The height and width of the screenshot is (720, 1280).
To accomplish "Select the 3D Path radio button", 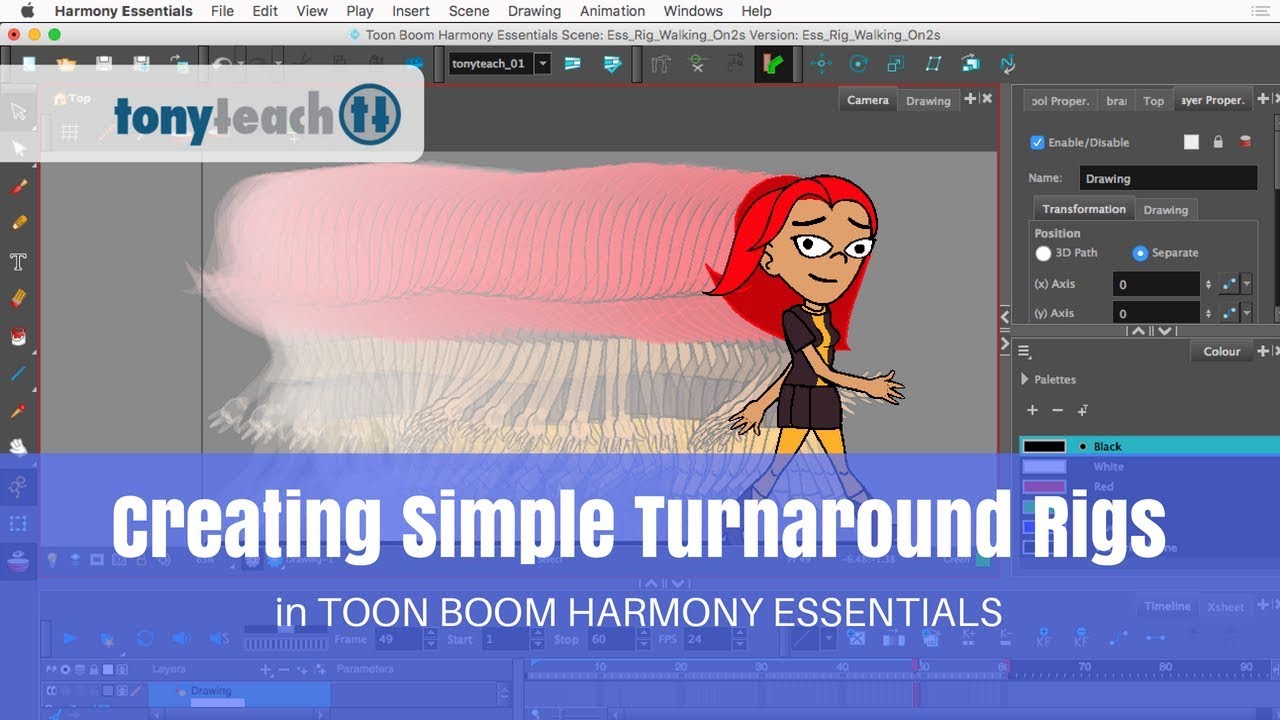I will pos(1043,253).
